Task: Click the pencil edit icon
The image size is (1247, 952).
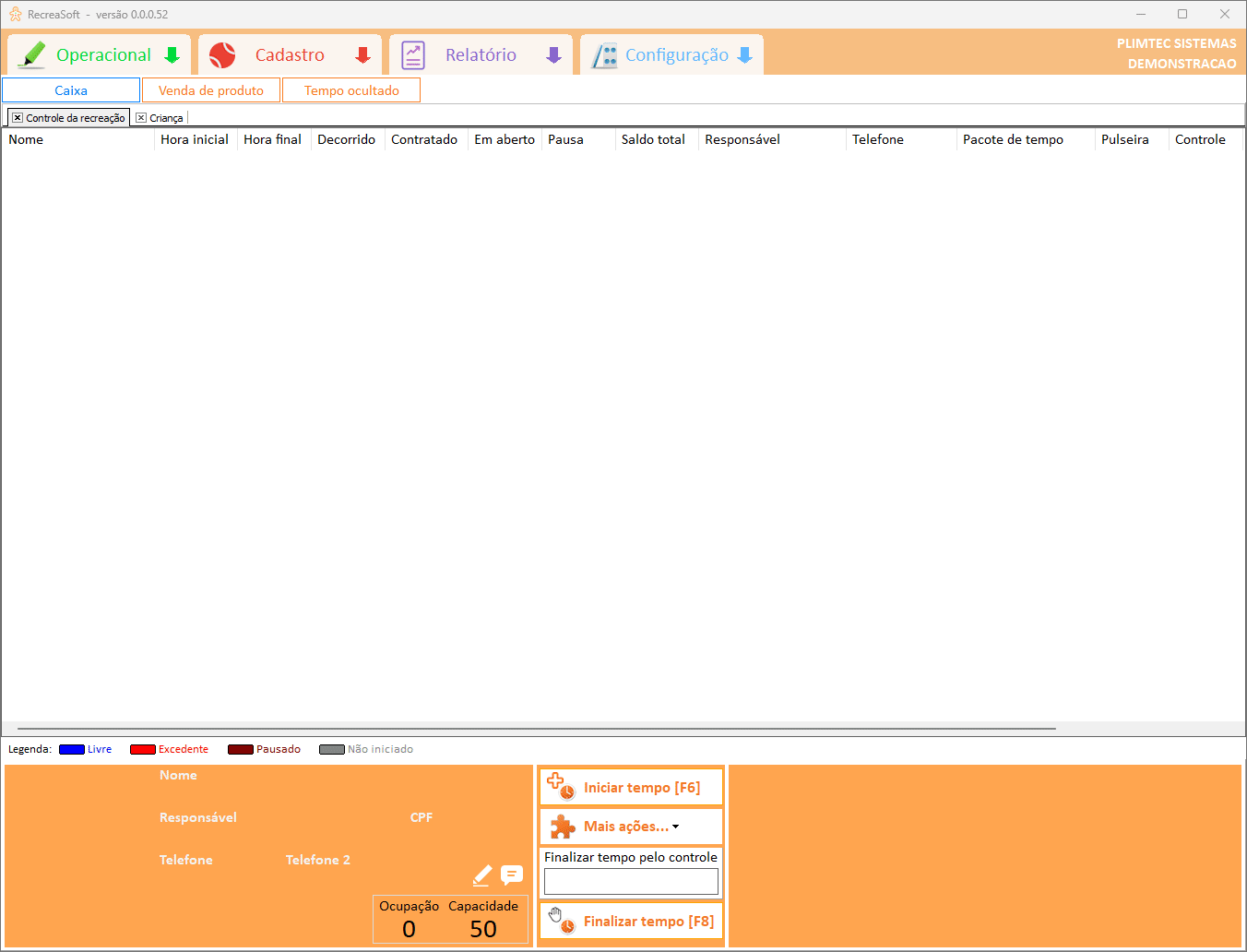Action: [481, 875]
